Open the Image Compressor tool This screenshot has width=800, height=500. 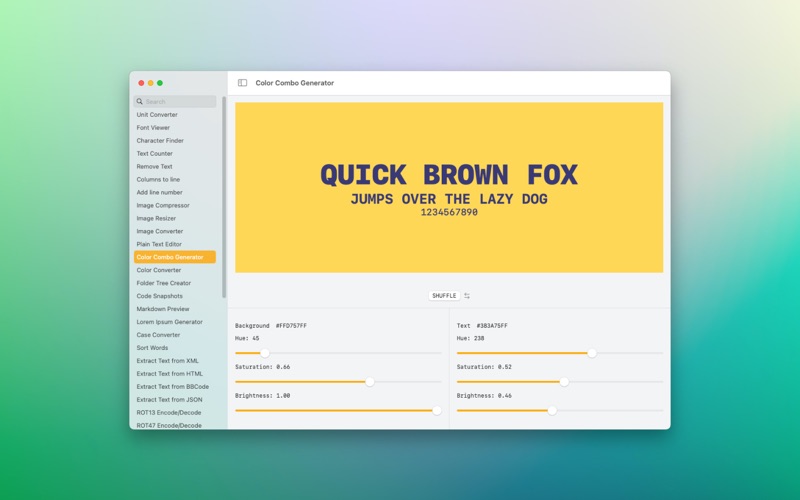163,205
